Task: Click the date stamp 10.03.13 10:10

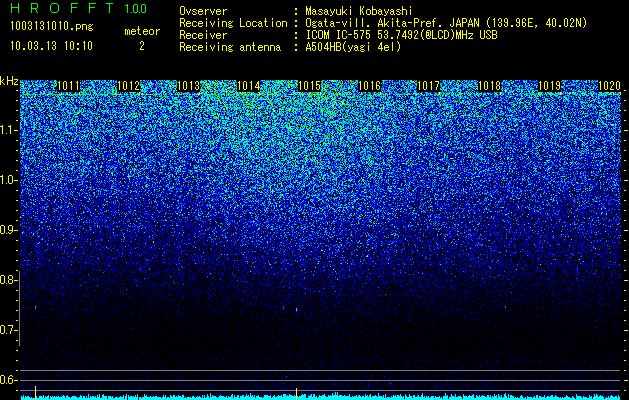Action: point(51,45)
